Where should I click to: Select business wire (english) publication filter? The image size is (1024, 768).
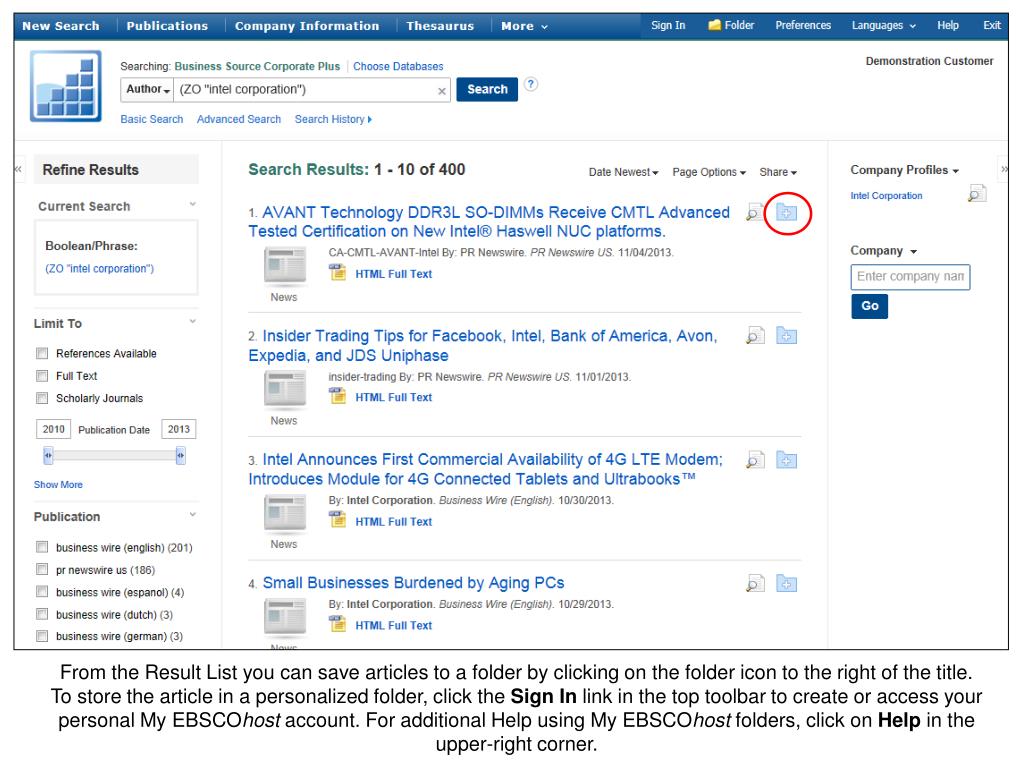pos(42,547)
